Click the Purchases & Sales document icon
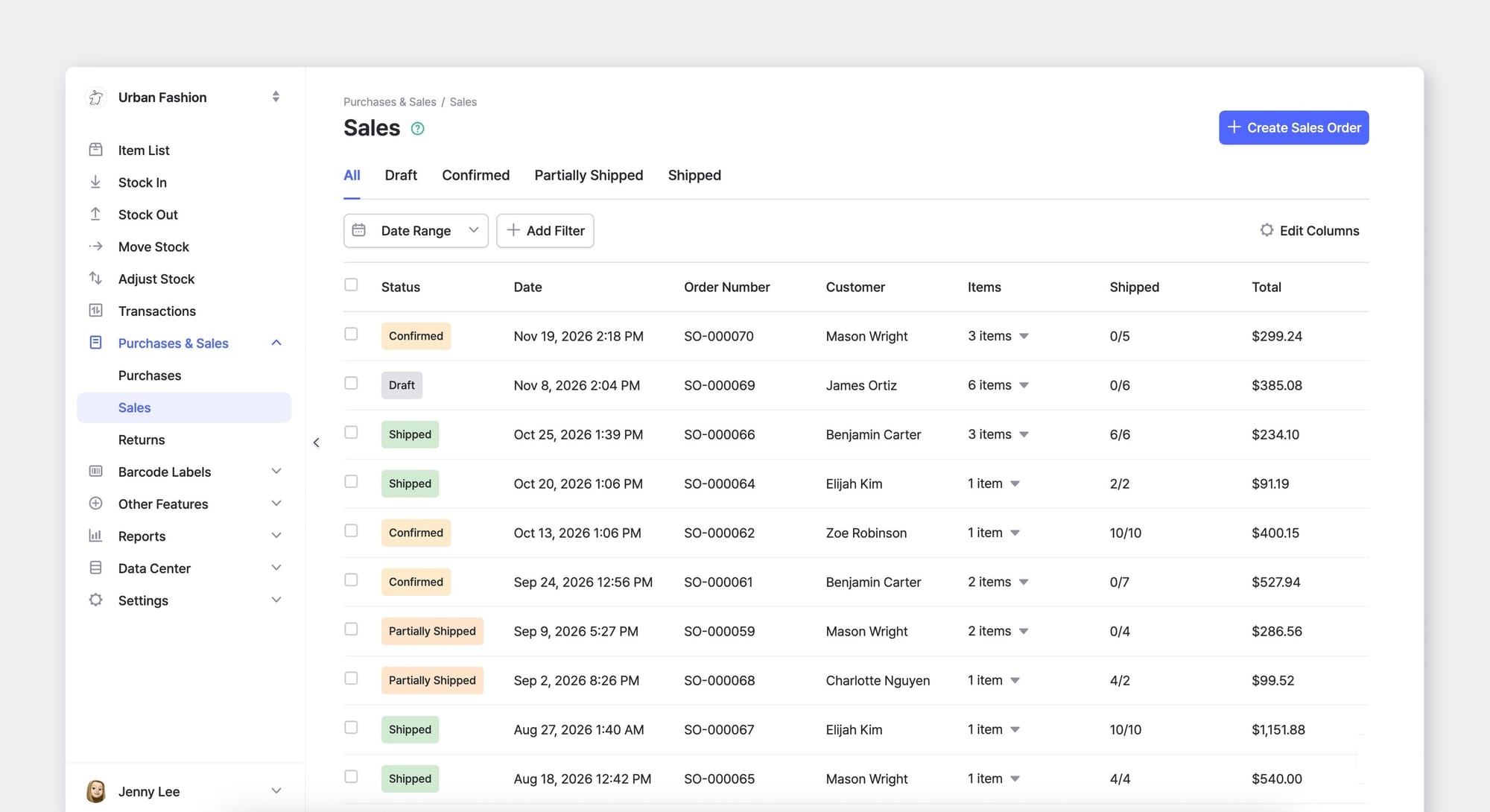The height and width of the screenshot is (812, 1490). [95, 343]
